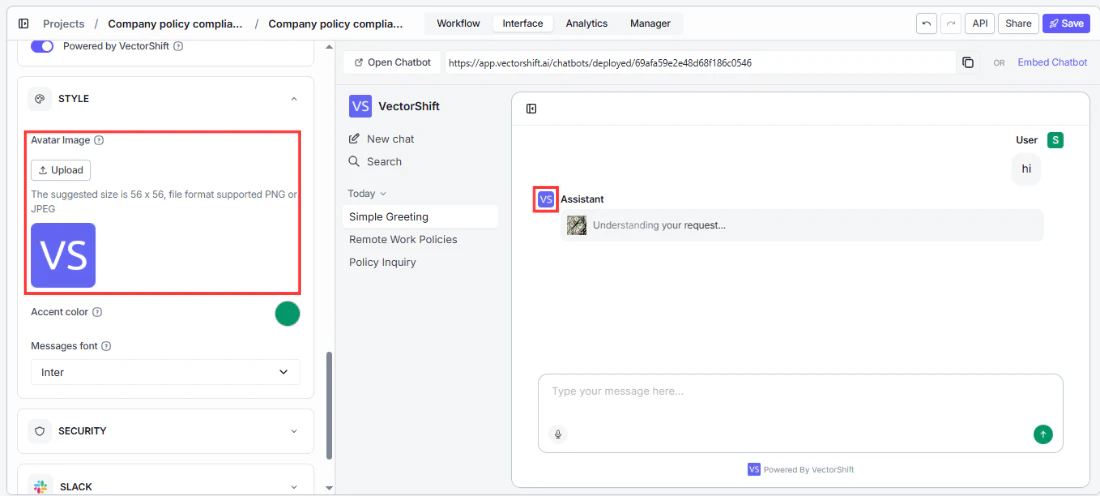This screenshot has width=1100, height=500.
Task: Click the Assistant VS avatar icon
Action: click(x=546, y=199)
